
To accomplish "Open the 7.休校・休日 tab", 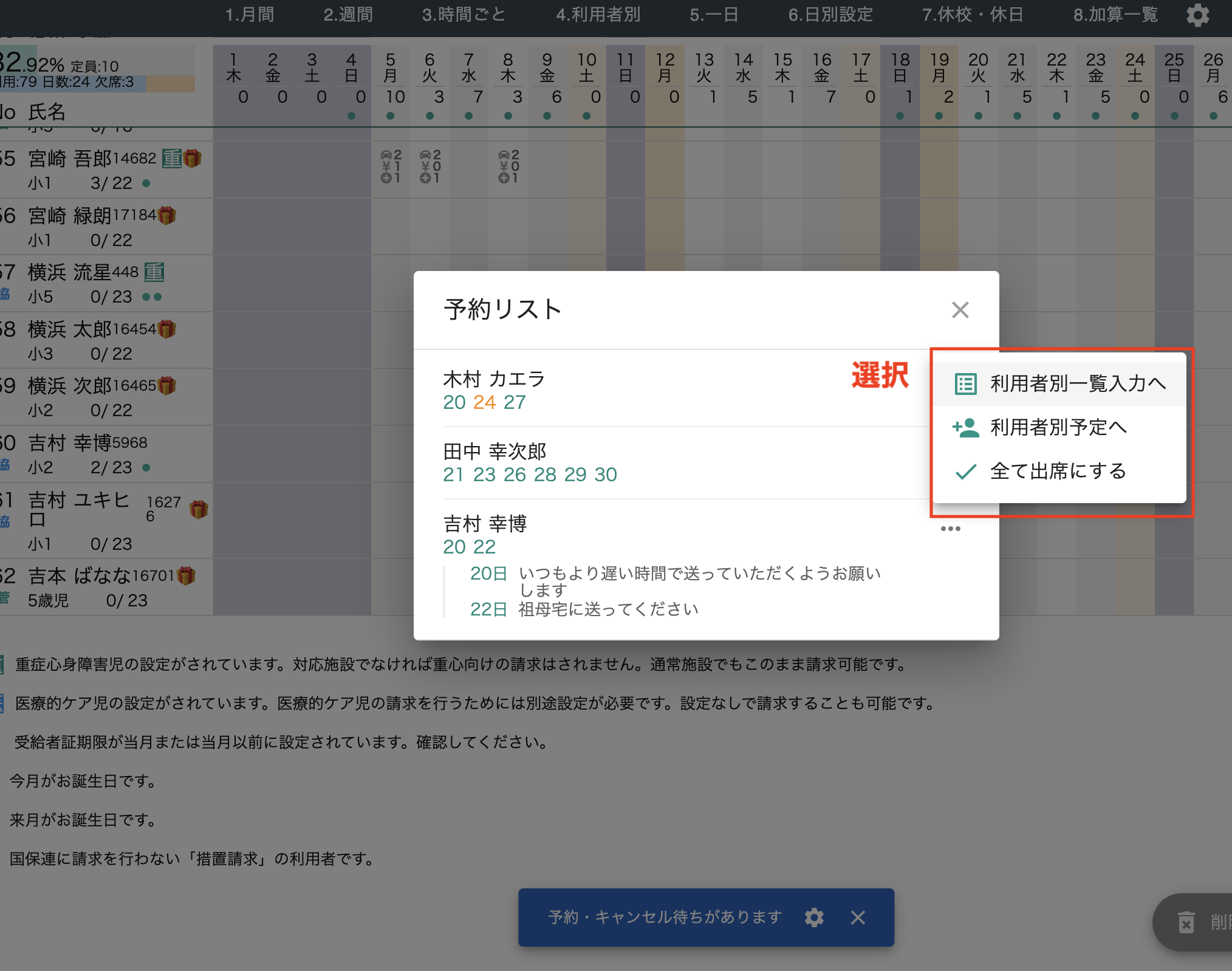I will coord(973,15).
